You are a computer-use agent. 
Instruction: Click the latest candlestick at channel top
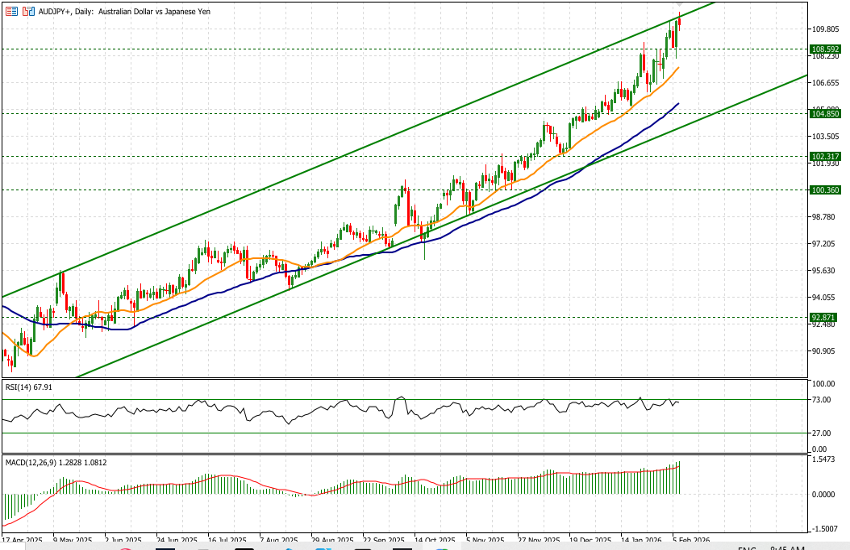pyautogui.click(x=679, y=23)
